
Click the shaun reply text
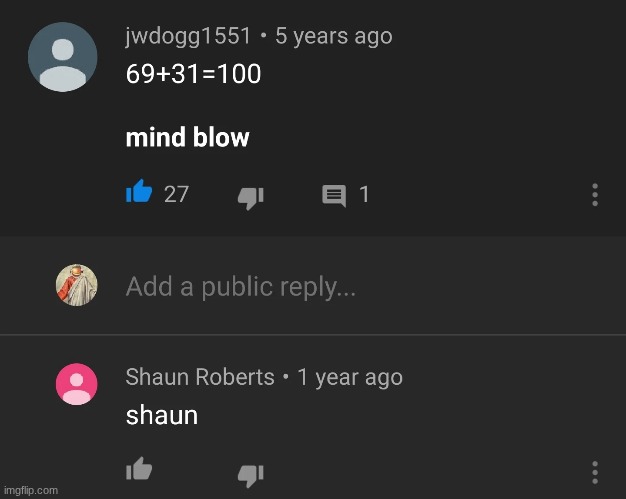tap(162, 415)
